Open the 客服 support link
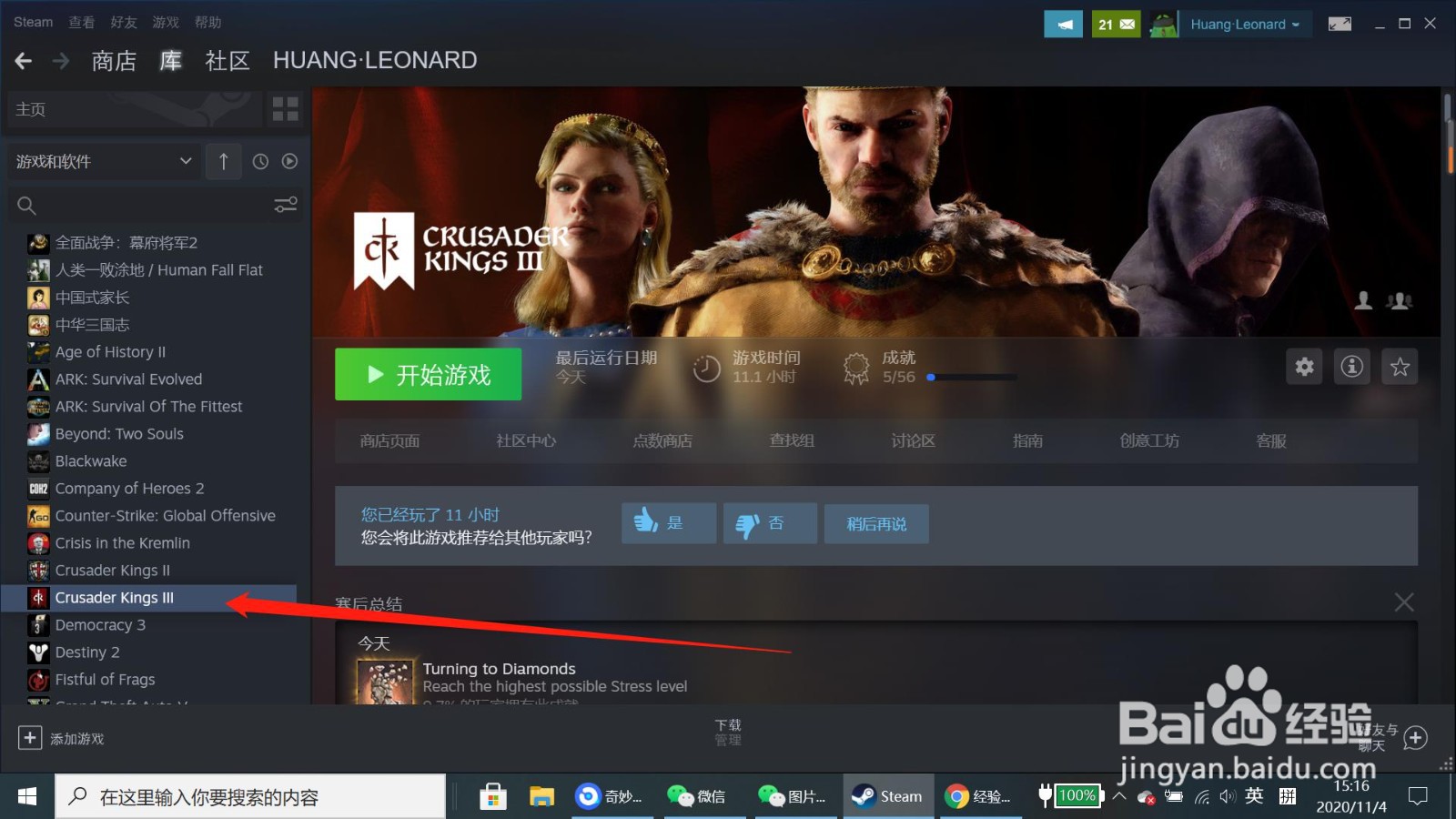Image resolution: width=1456 pixels, height=819 pixels. (1271, 441)
